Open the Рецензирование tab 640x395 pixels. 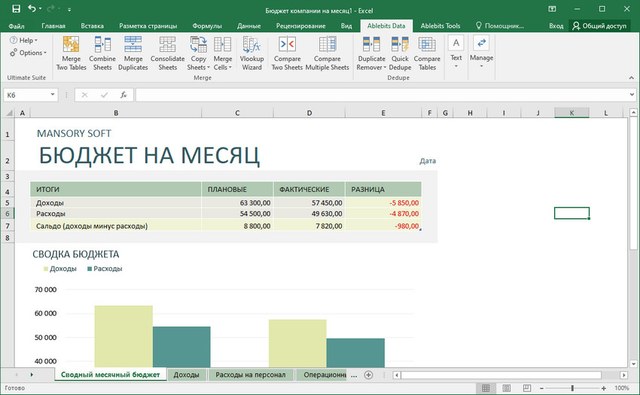point(300,26)
